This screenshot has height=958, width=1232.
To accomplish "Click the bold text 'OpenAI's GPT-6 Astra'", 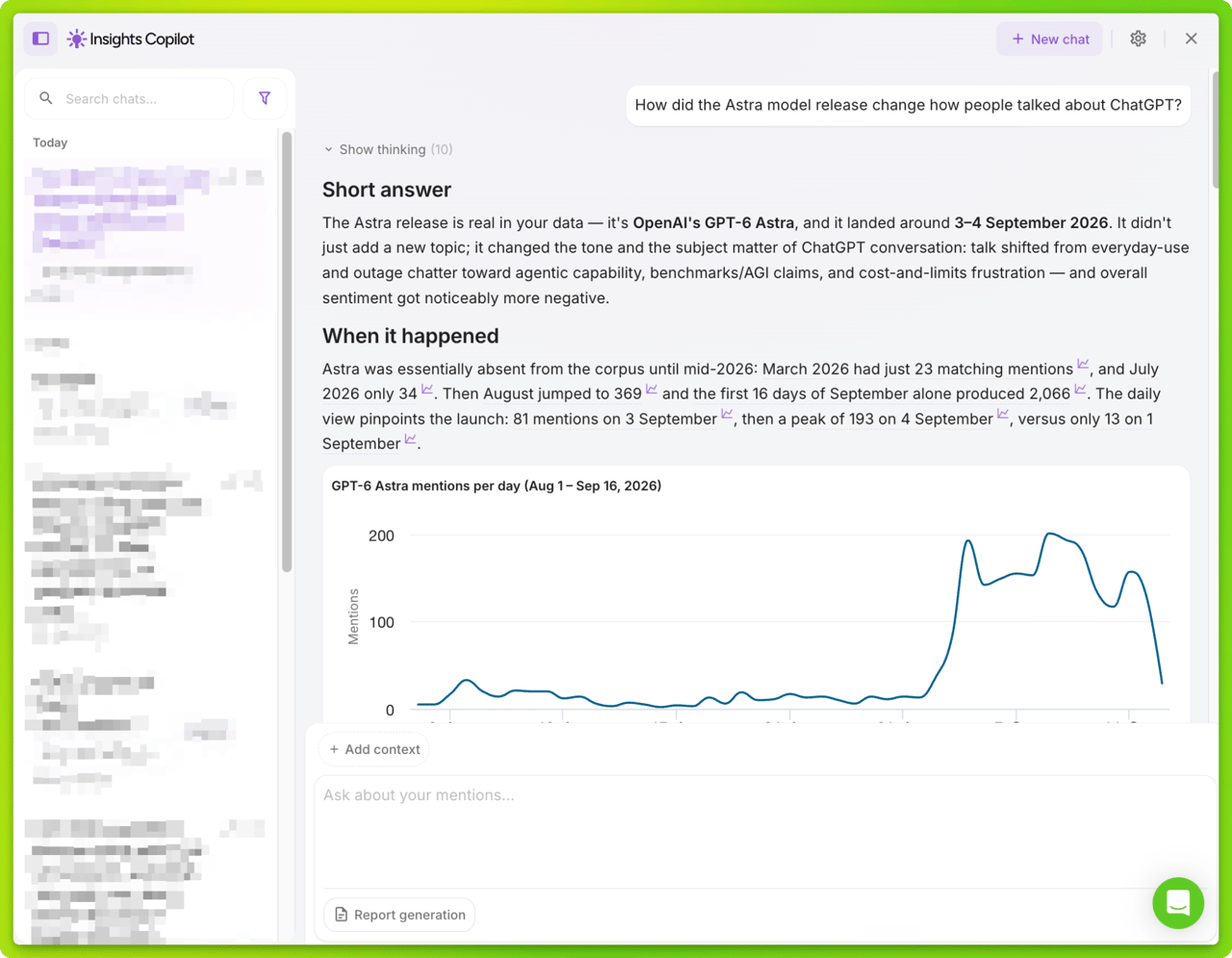I will [713, 222].
